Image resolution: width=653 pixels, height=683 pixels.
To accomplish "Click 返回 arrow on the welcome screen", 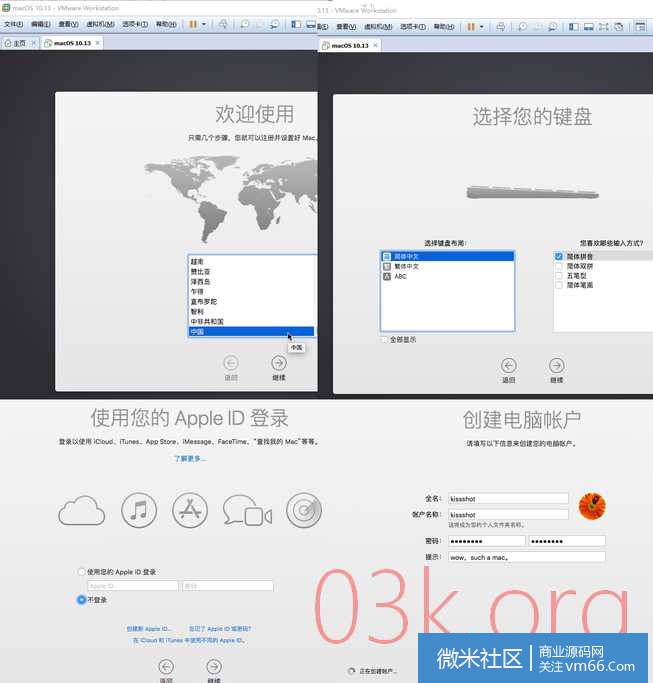I will (x=231, y=363).
